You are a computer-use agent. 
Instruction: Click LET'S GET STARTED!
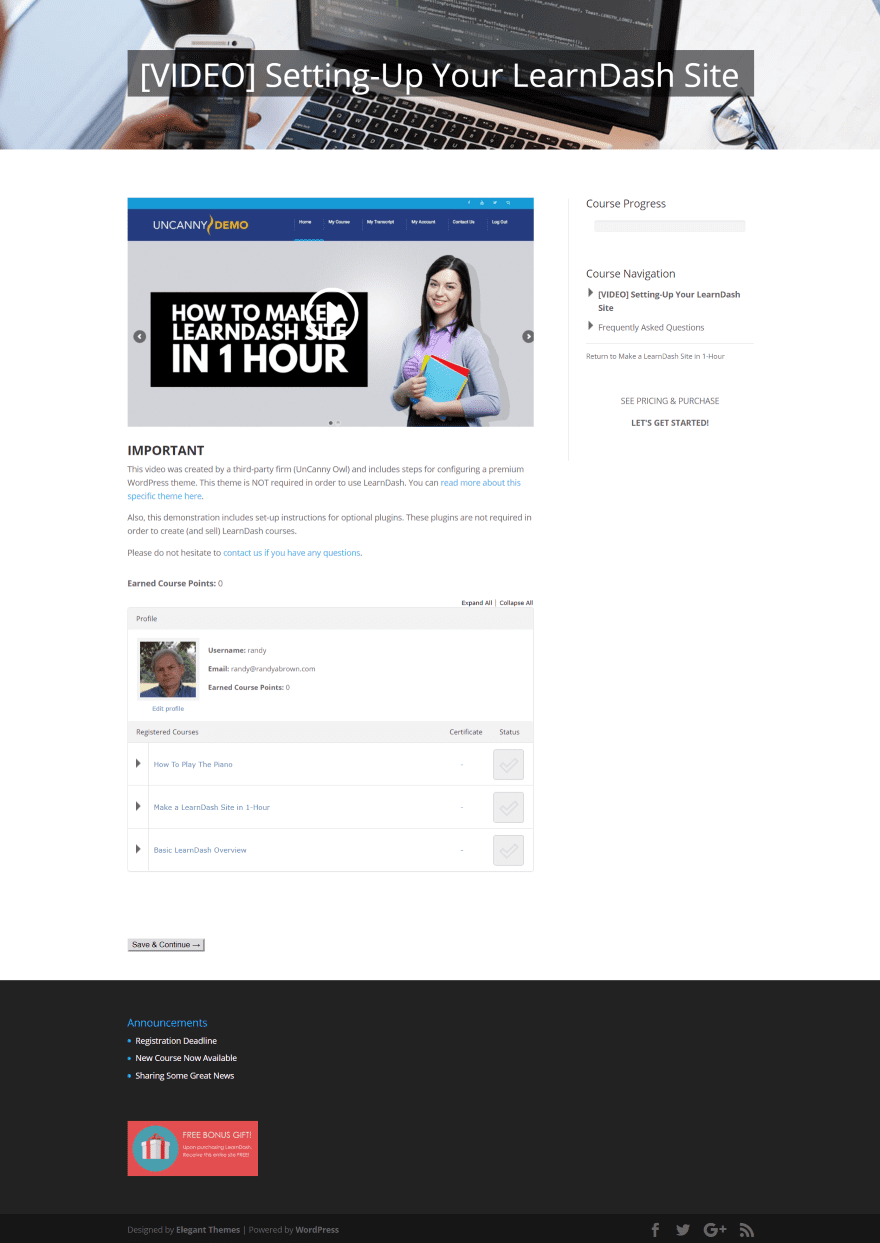[x=670, y=423]
